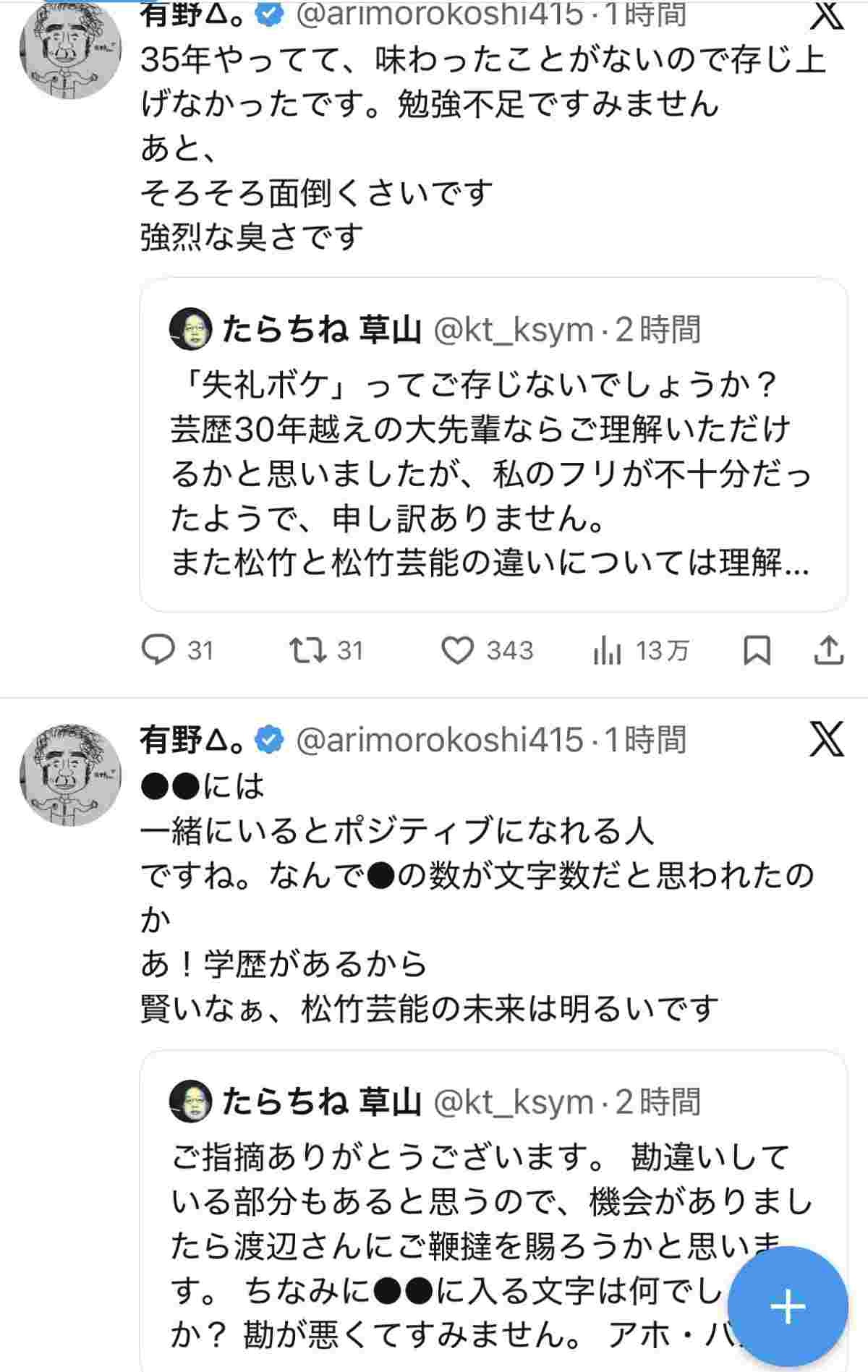Image resolution: width=868 pixels, height=1372 pixels.
Task: Tap たらちね 草山 avatar in first quote
Action: [191, 330]
